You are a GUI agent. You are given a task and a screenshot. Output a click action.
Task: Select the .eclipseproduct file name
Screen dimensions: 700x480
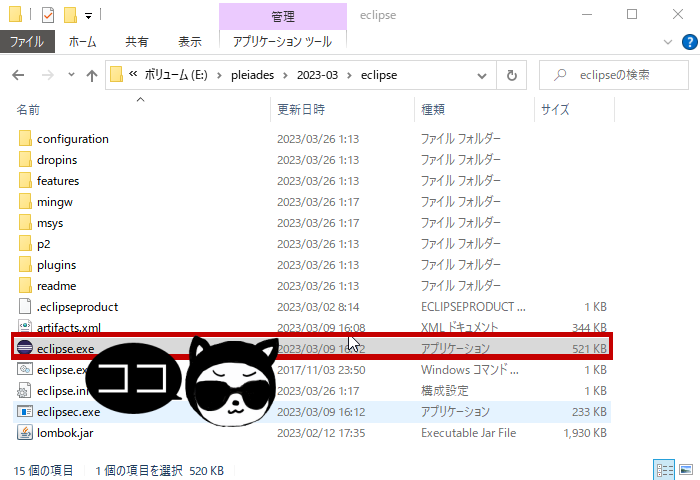pyautogui.click(x=77, y=307)
